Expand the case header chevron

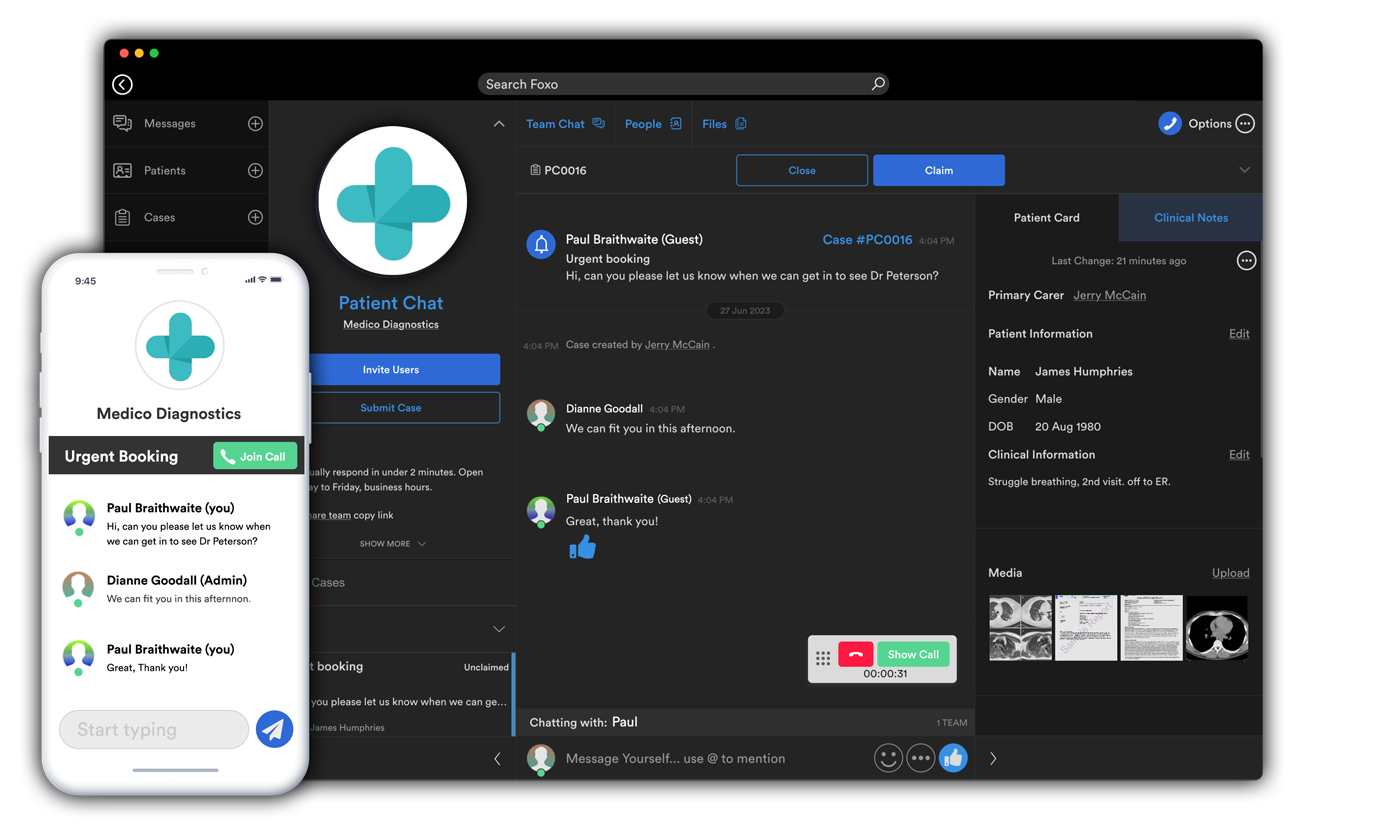(x=1244, y=170)
